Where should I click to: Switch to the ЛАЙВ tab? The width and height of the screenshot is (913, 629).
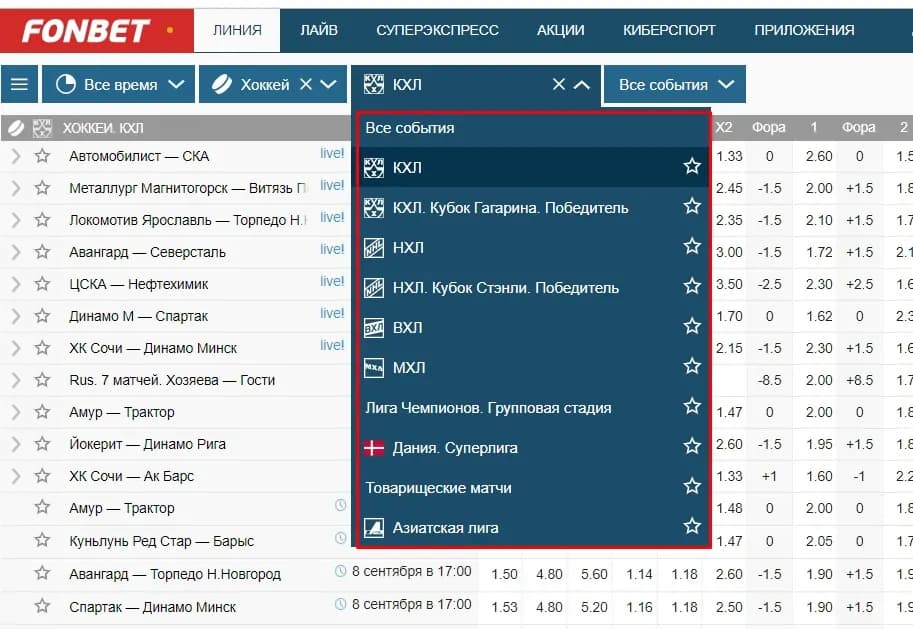319,30
